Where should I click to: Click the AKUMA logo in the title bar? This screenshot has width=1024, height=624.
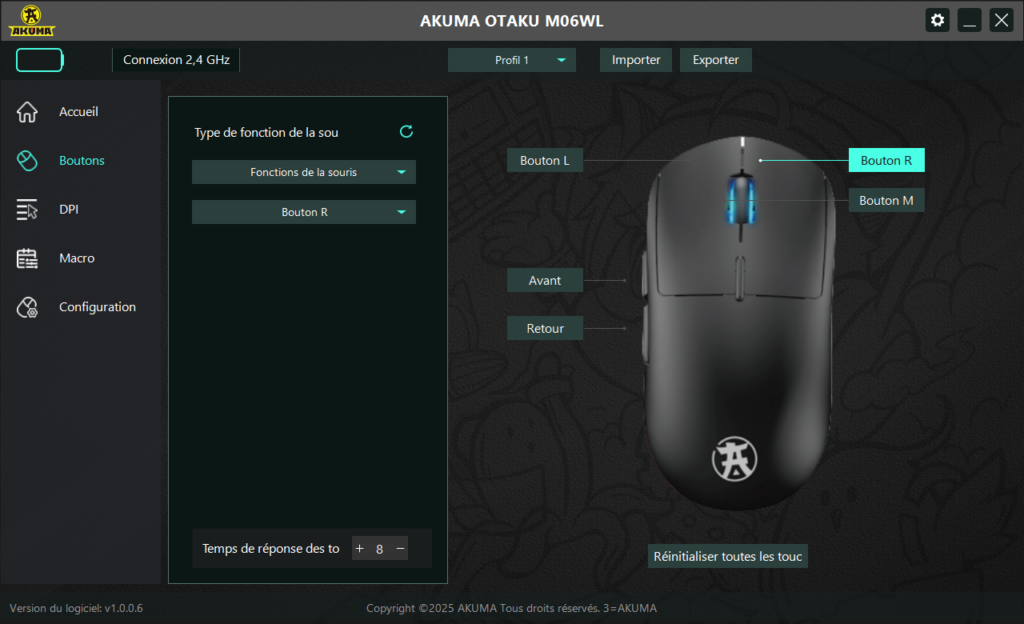click(31, 21)
